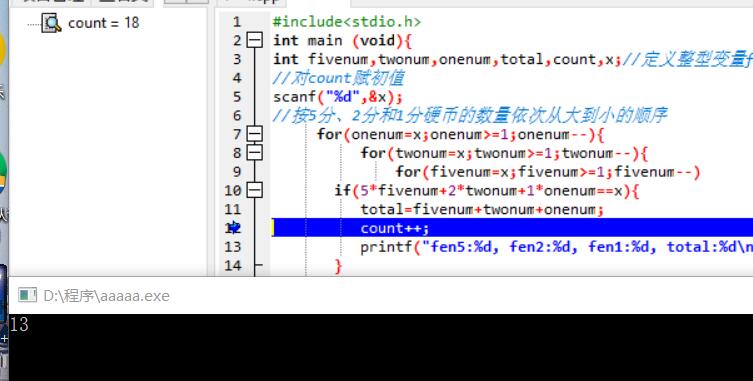Click the 'for(onenum=x;onenum>=1;onenum--){' line
The width and height of the screenshot is (753, 381).
pyautogui.click(x=460, y=135)
